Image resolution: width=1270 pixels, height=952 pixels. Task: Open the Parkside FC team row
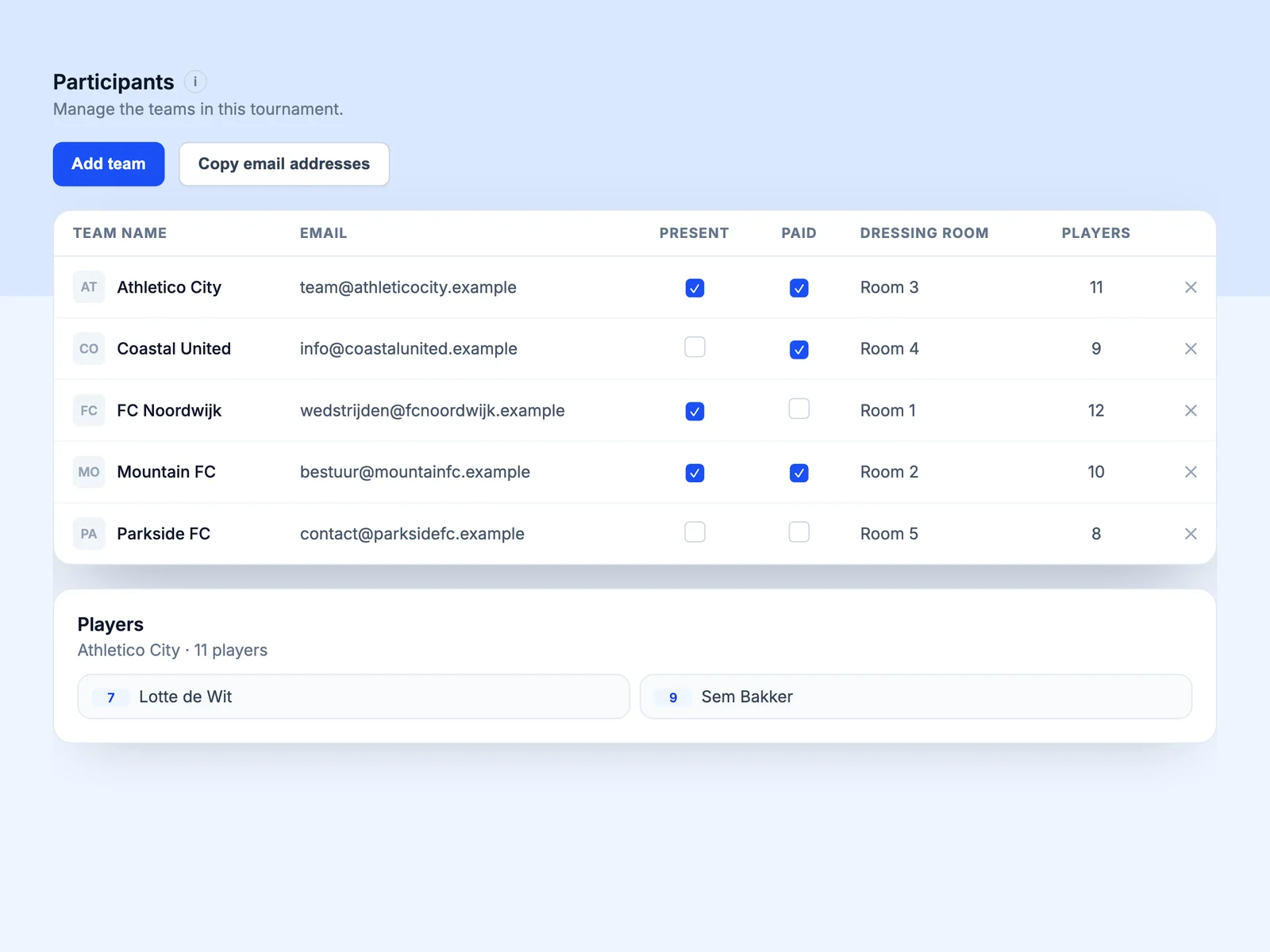[x=635, y=534]
